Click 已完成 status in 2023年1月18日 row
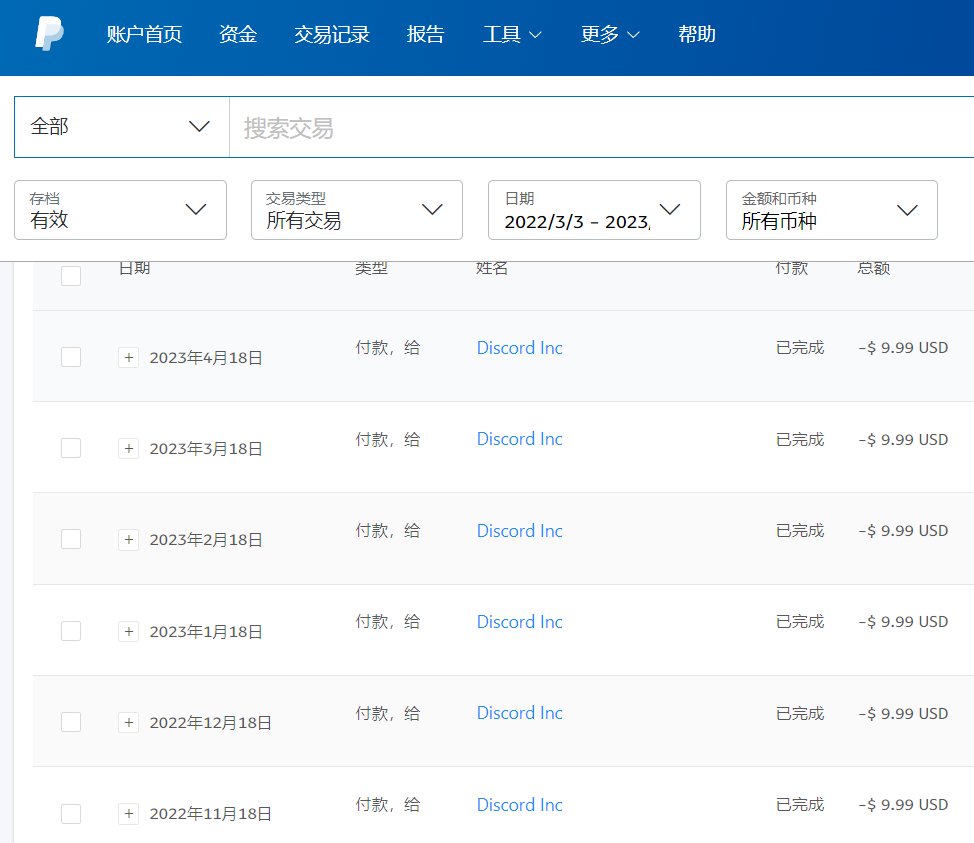The width and height of the screenshot is (974, 843). click(x=800, y=622)
